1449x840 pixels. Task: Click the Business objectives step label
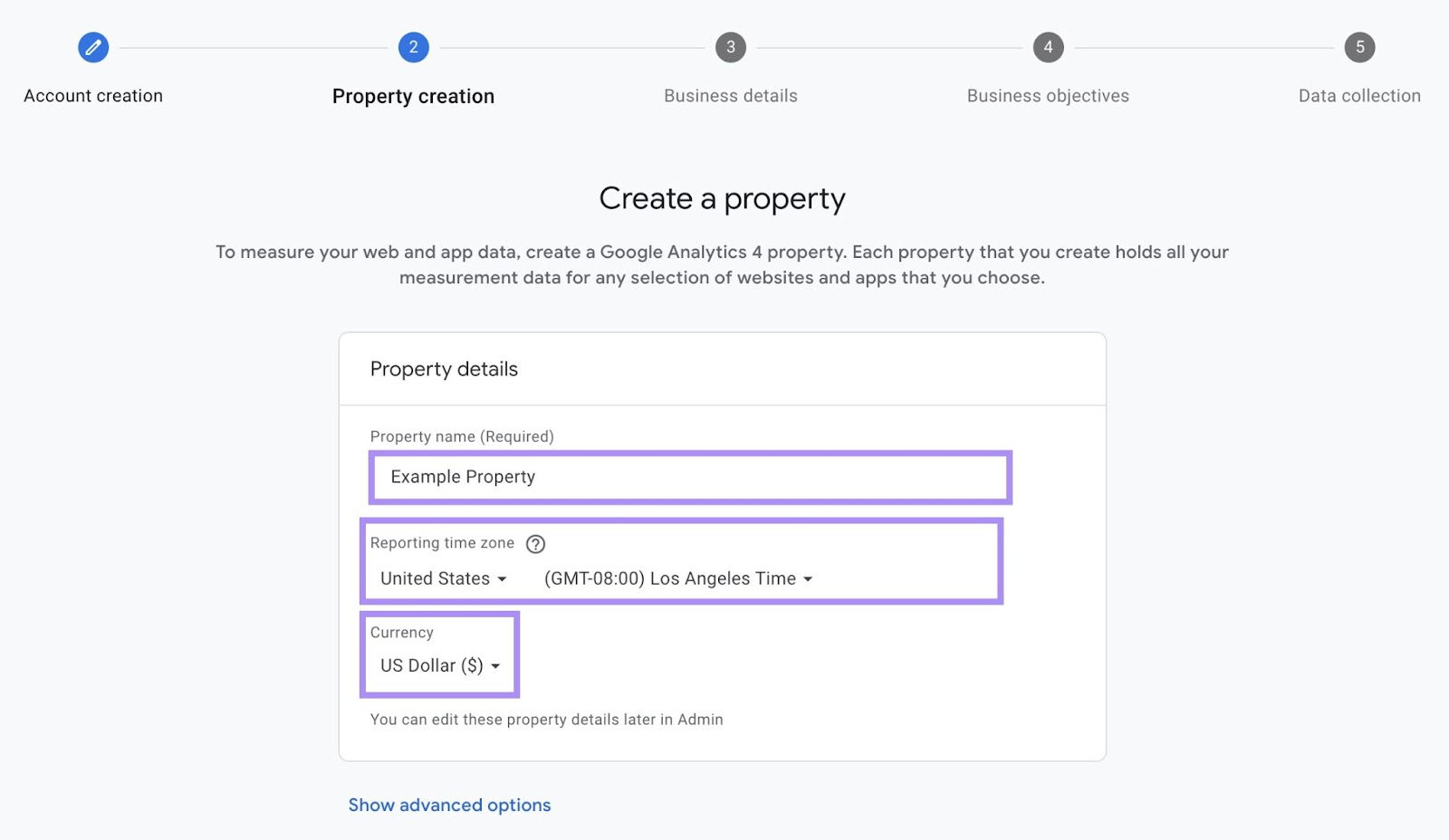(1048, 95)
